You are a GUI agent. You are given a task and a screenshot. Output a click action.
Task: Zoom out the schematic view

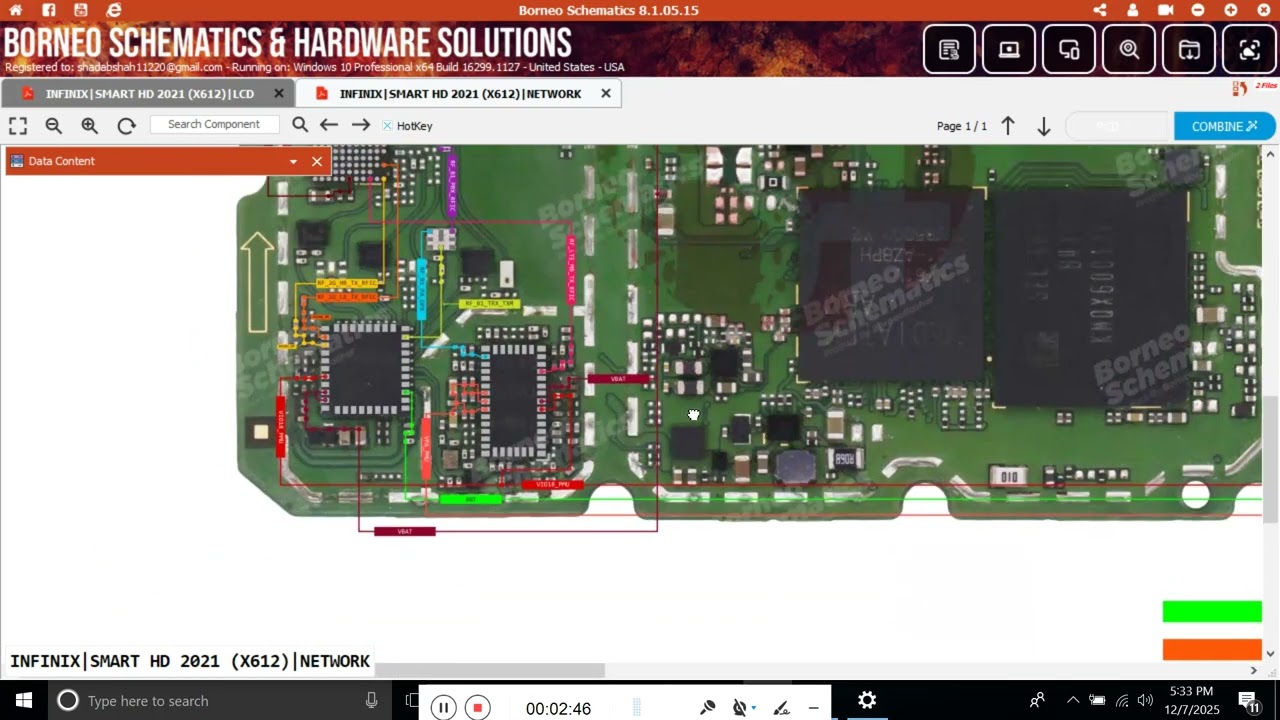point(54,126)
